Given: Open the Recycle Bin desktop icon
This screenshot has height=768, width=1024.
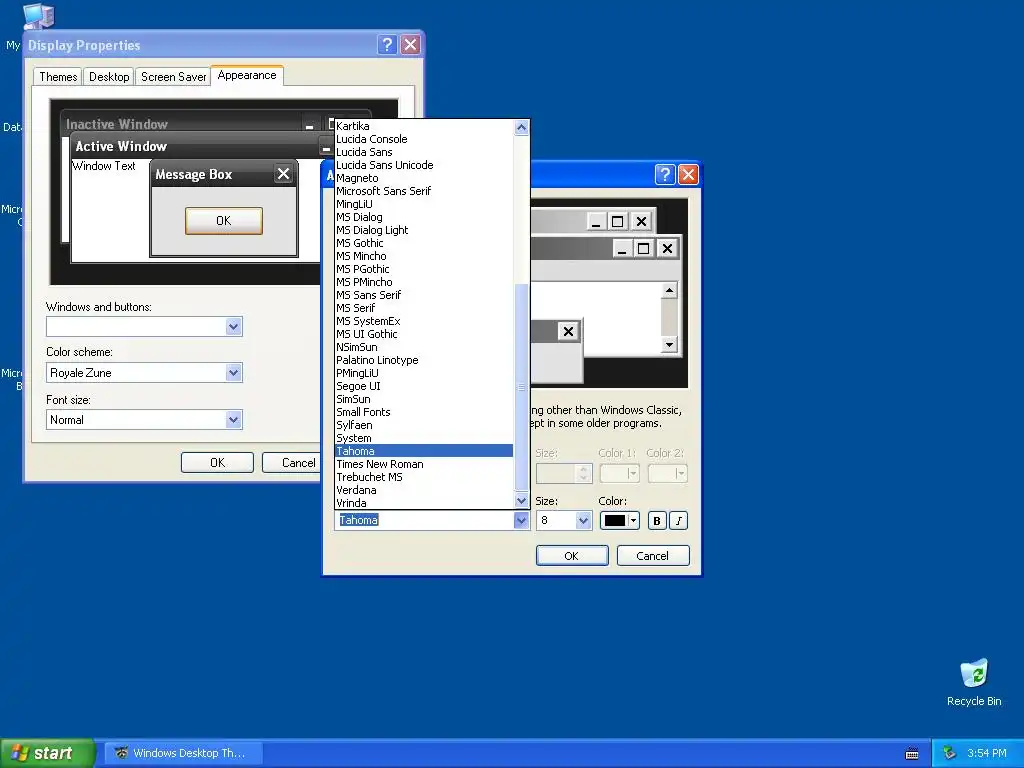Looking at the screenshot, I should (x=974, y=682).
